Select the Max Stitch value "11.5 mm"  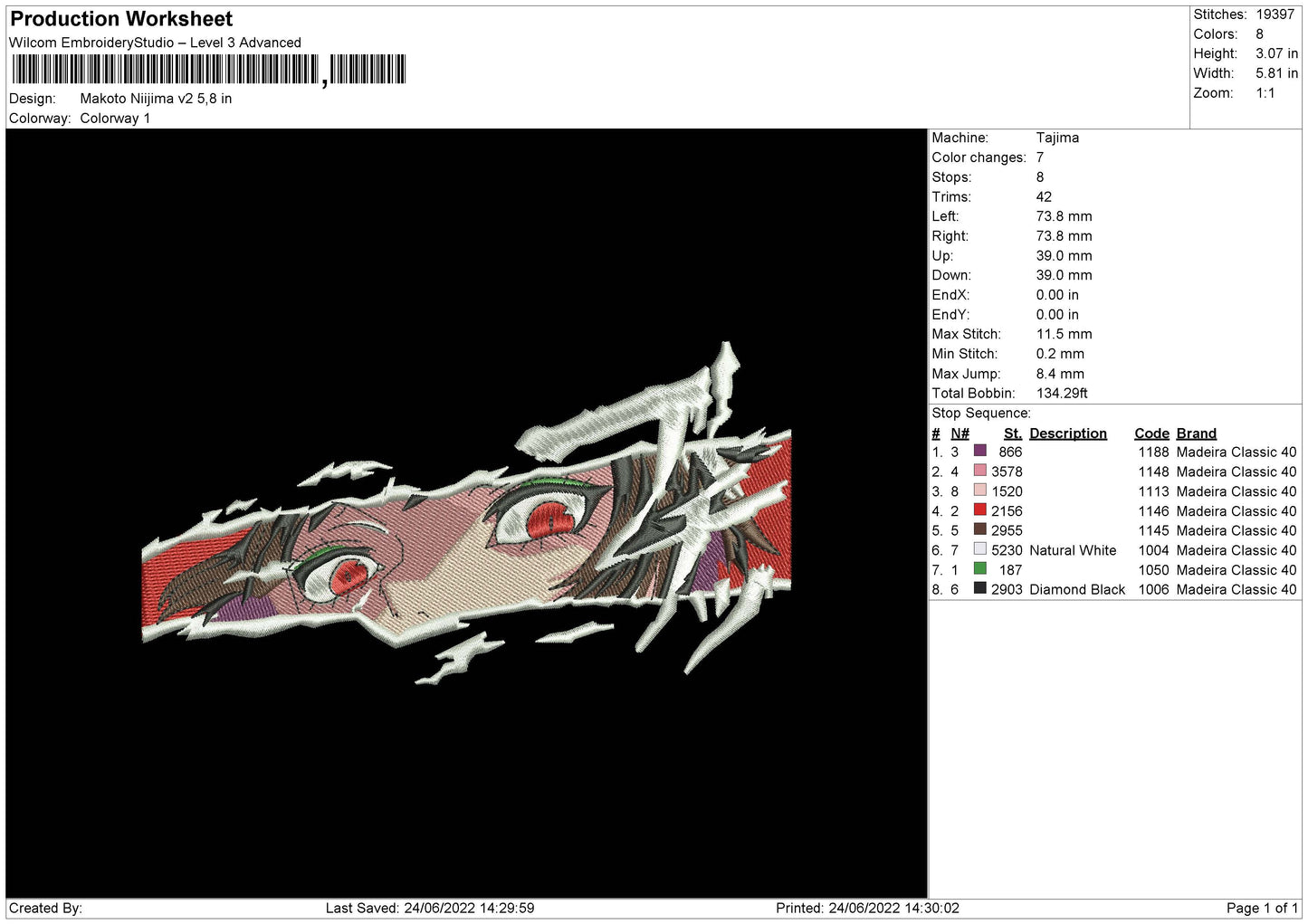pyautogui.click(x=1064, y=334)
